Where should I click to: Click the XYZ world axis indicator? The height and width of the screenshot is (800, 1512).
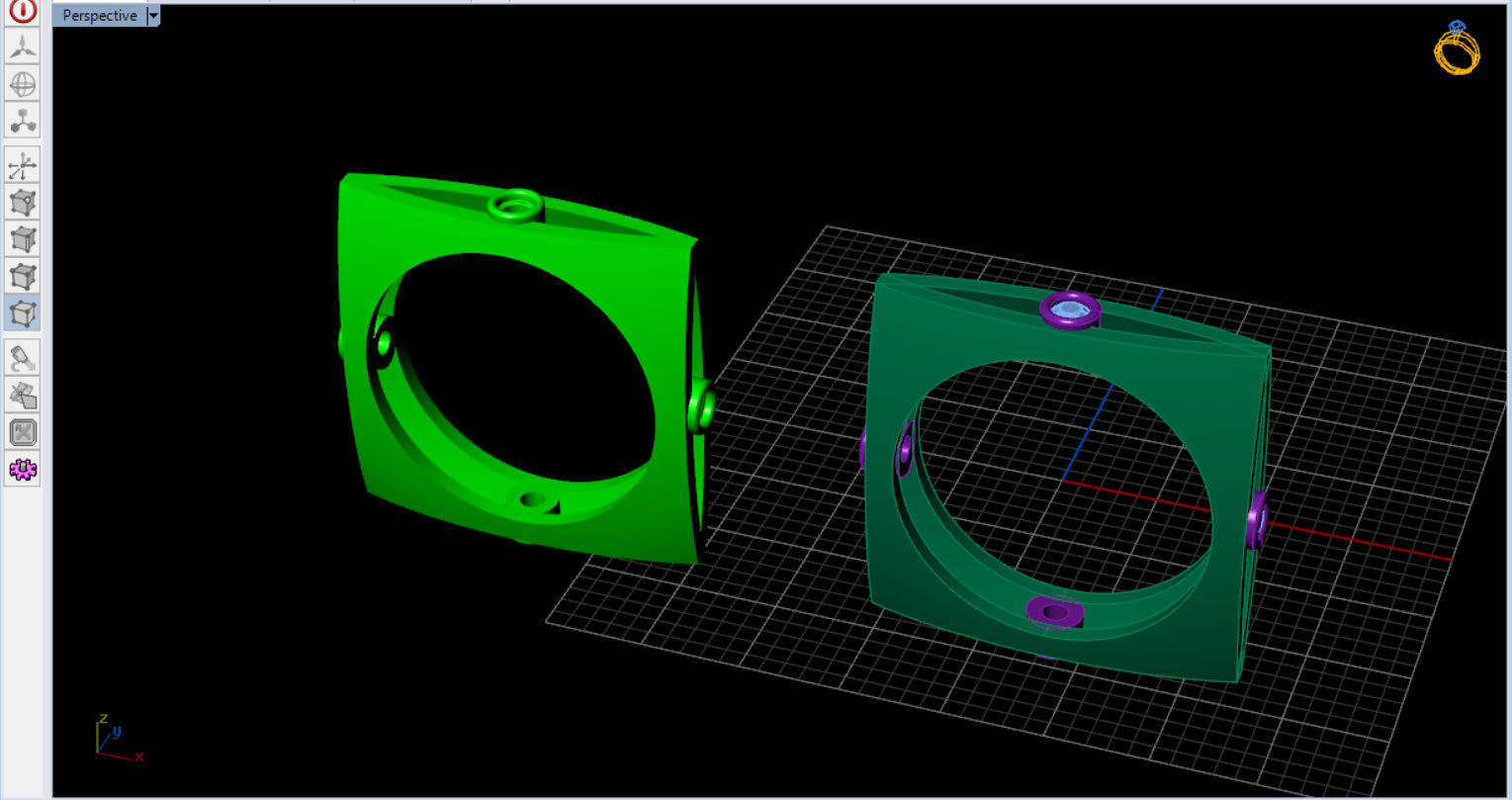119,739
